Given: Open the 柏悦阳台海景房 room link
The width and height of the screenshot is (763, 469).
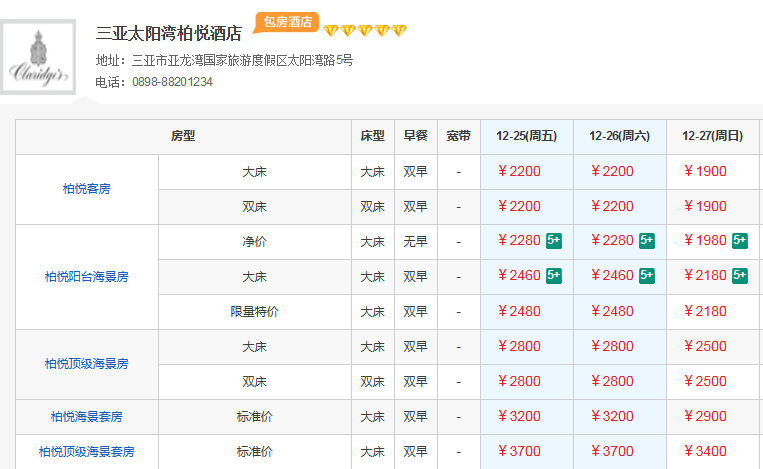Looking at the screenshot, I should pyautogui.click(x=86, y=277).
